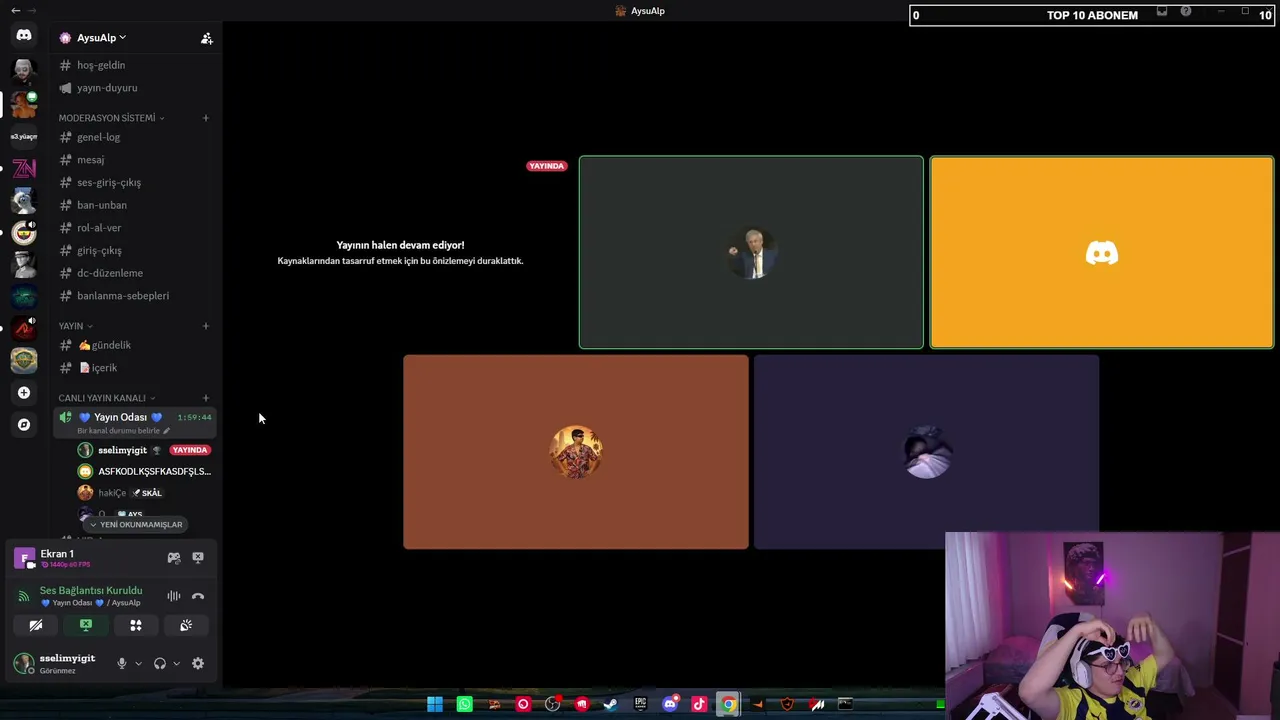Click the ZN server icon in sidebar
Image resolution: width=1280 pixels, height=720 pixels.
[x=24, y=168]
